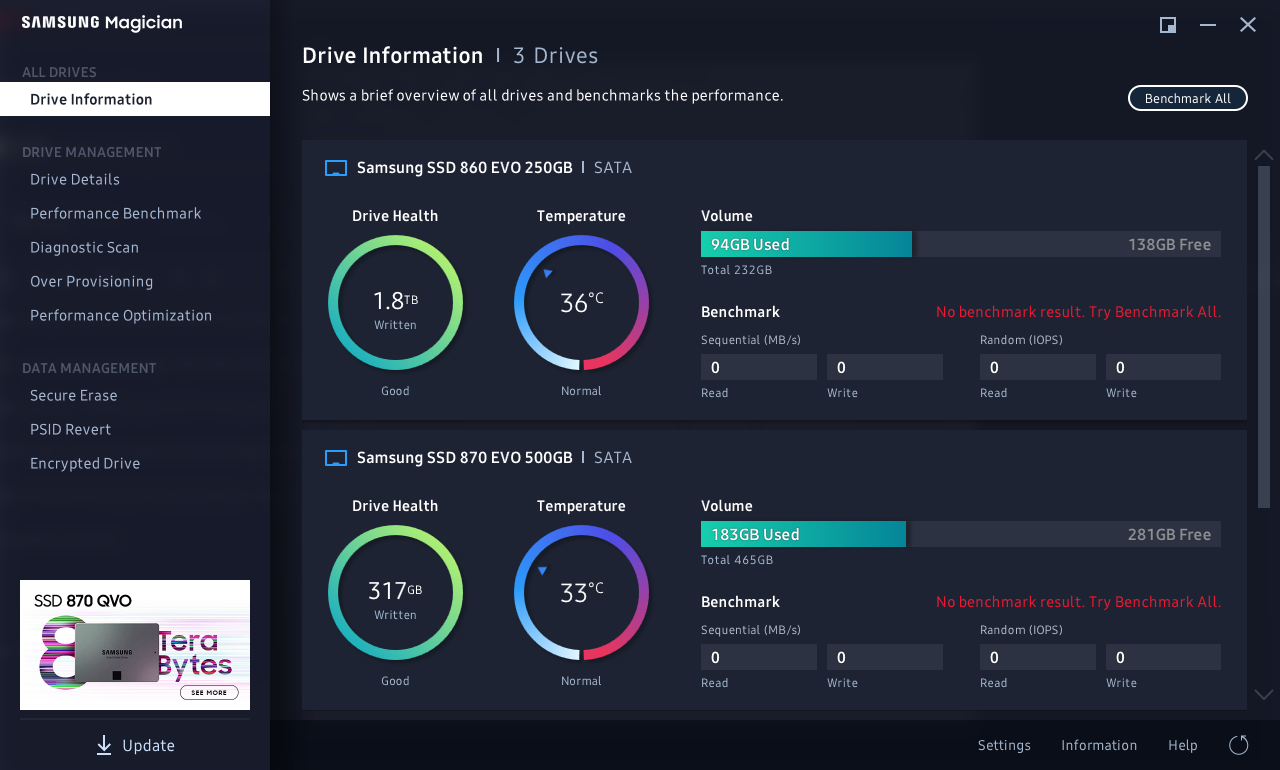Open Performance Optimization

[121, 316]
